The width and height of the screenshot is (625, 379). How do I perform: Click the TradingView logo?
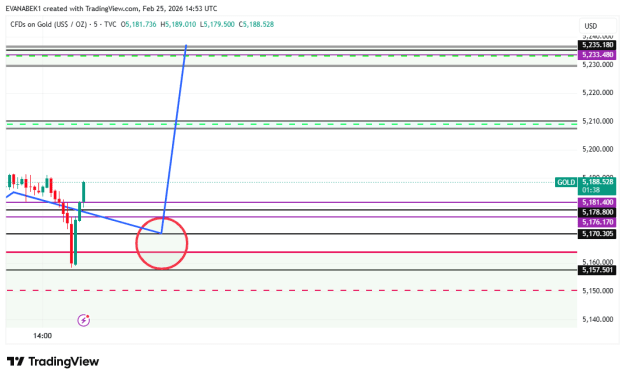coord(53,361)
